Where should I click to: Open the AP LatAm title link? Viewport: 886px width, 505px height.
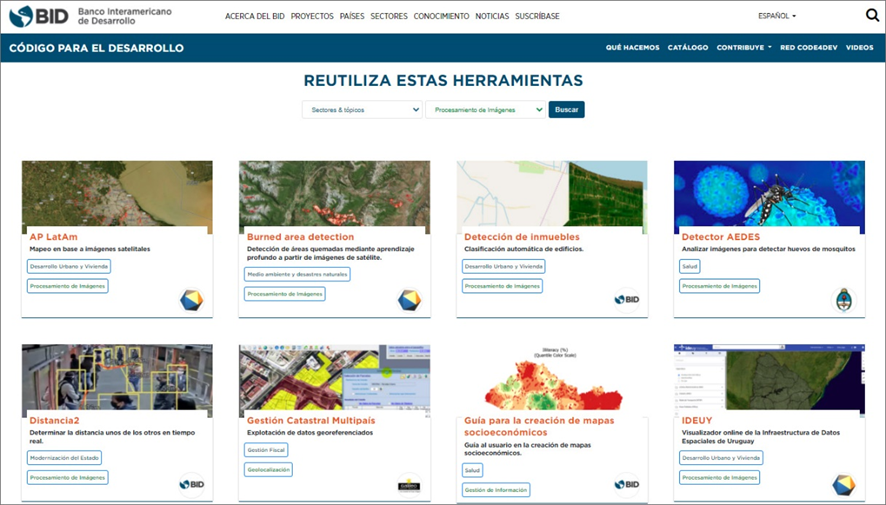point(54,237)
